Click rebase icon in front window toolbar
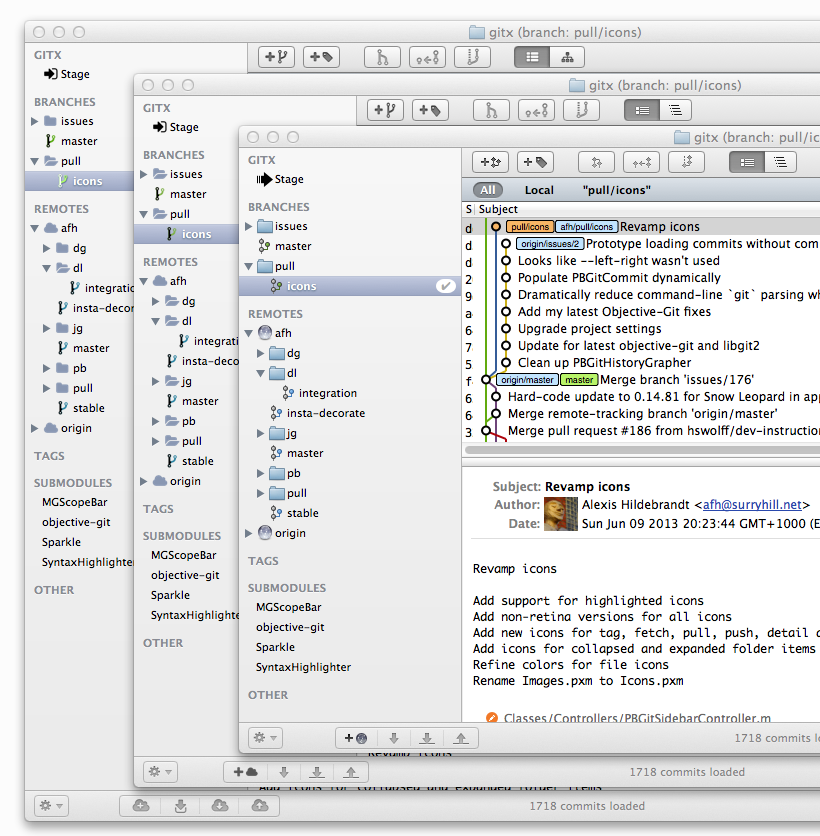Viewport: 820px width, 836px height. [x=687, y=162]
